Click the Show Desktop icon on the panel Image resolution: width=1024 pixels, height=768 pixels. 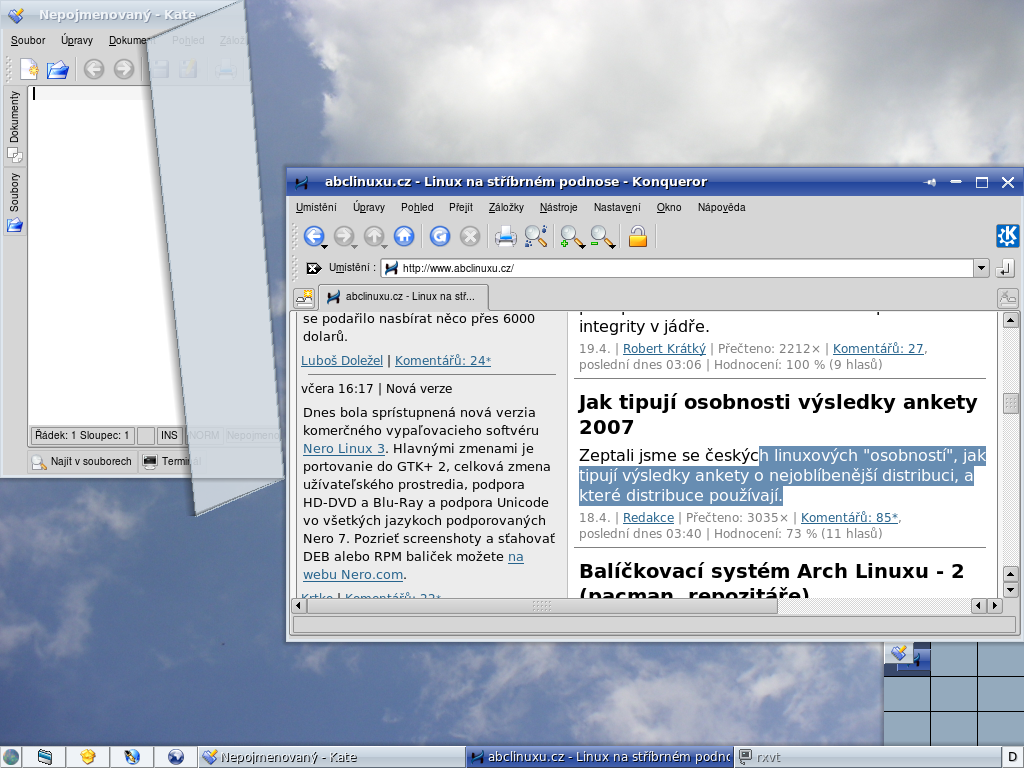pos(44,757)
